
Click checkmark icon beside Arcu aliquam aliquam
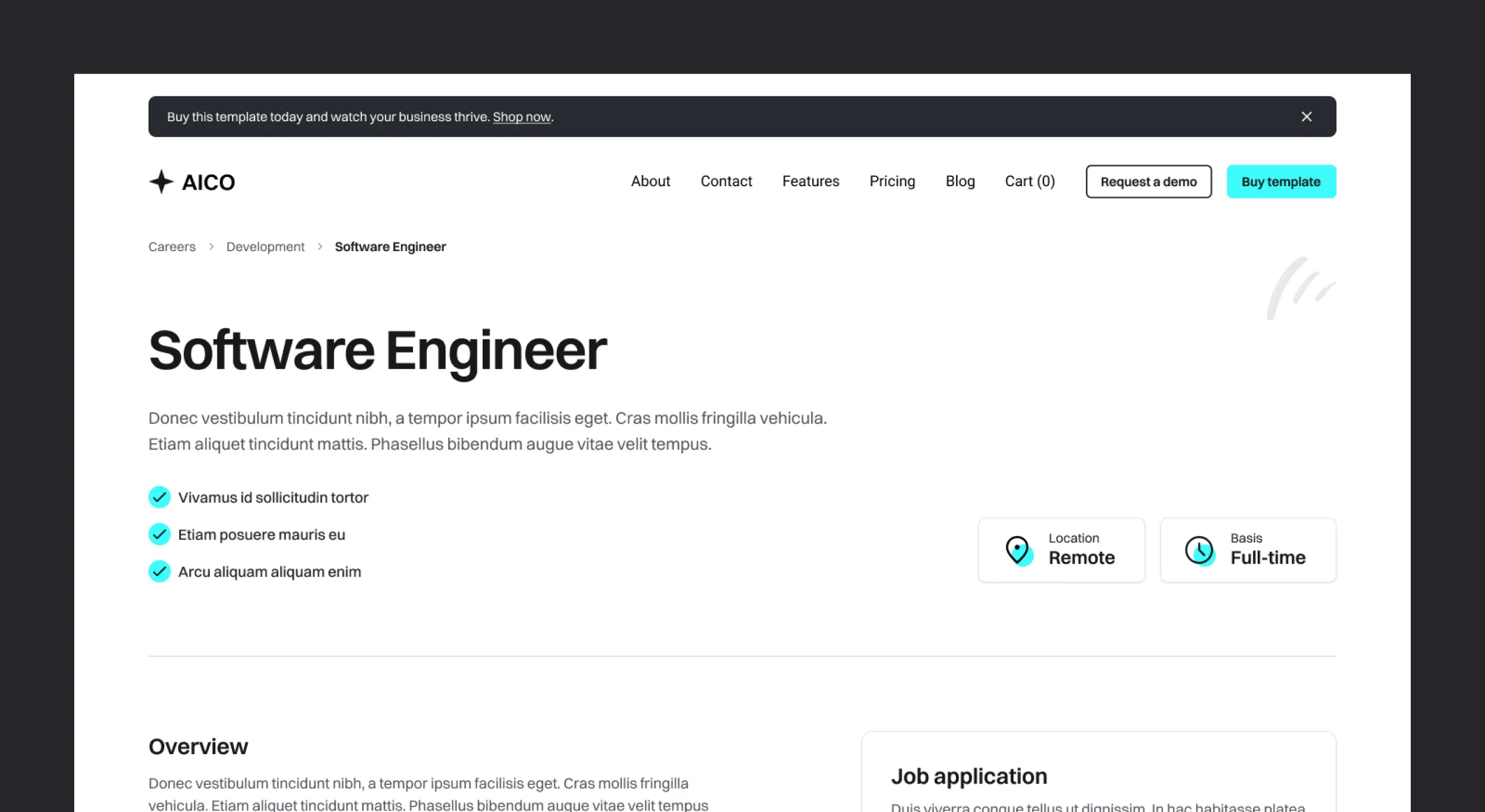click(x=160, y=571)
